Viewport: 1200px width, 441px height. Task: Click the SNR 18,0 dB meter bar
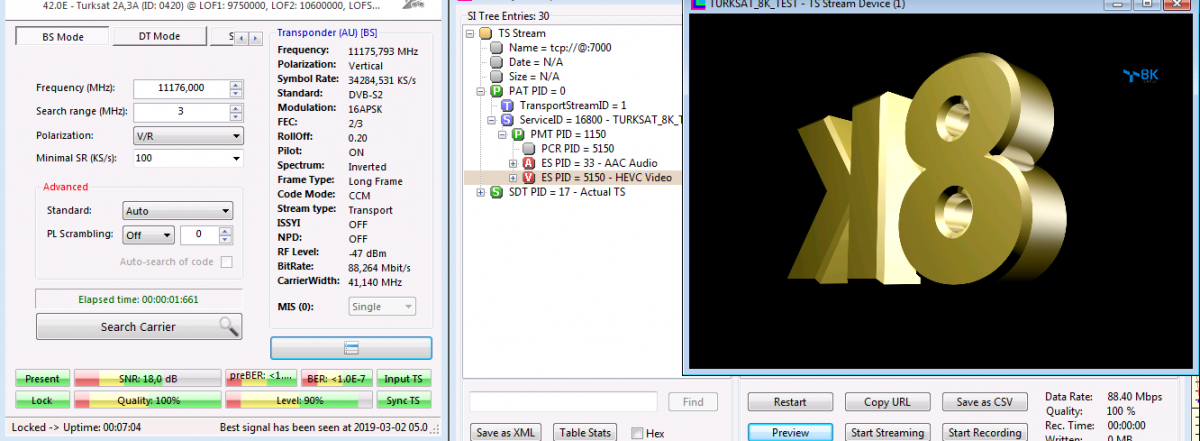[x=147, y=379]
